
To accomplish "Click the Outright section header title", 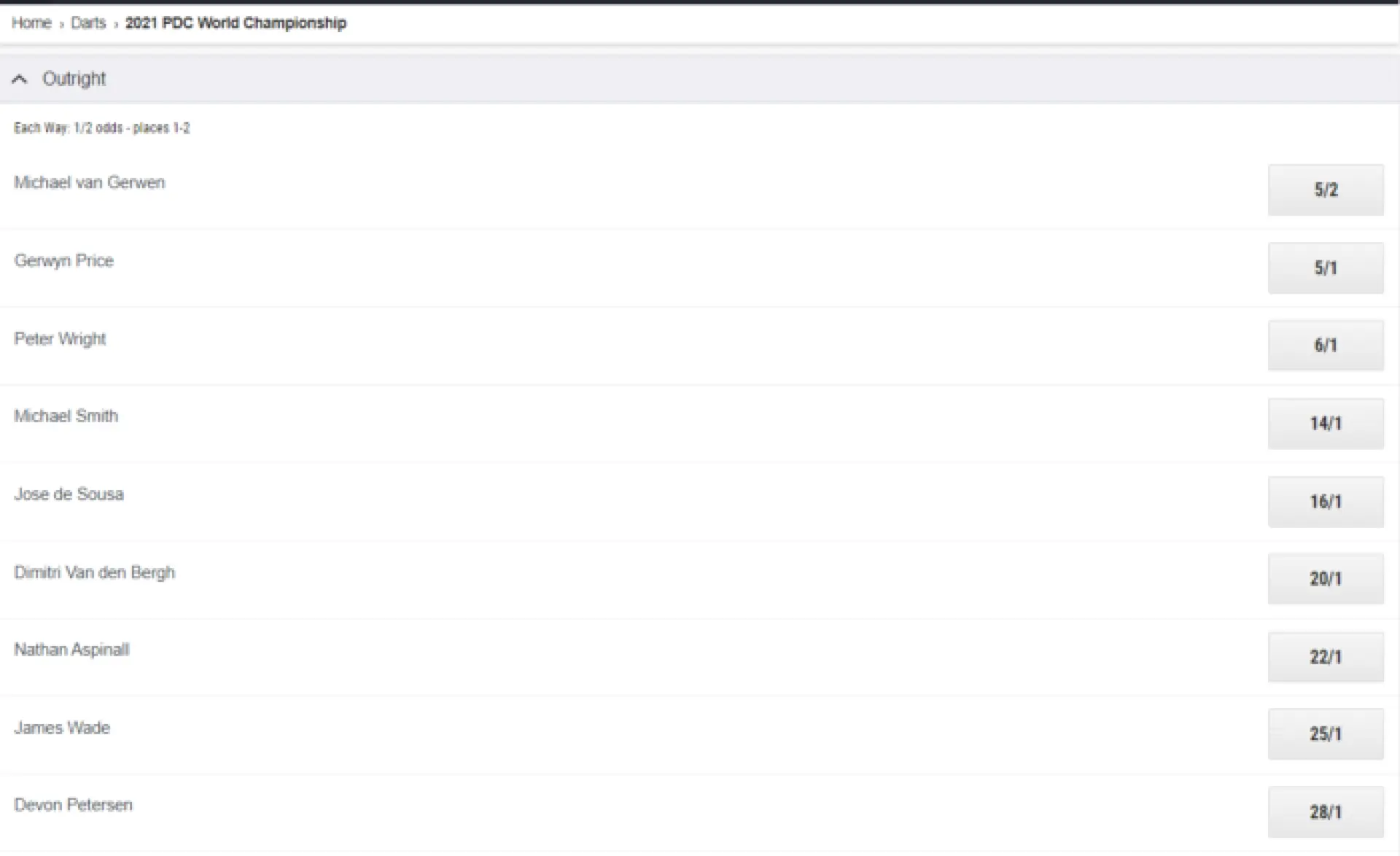I will pyautogui.click(x=74, y=79).
